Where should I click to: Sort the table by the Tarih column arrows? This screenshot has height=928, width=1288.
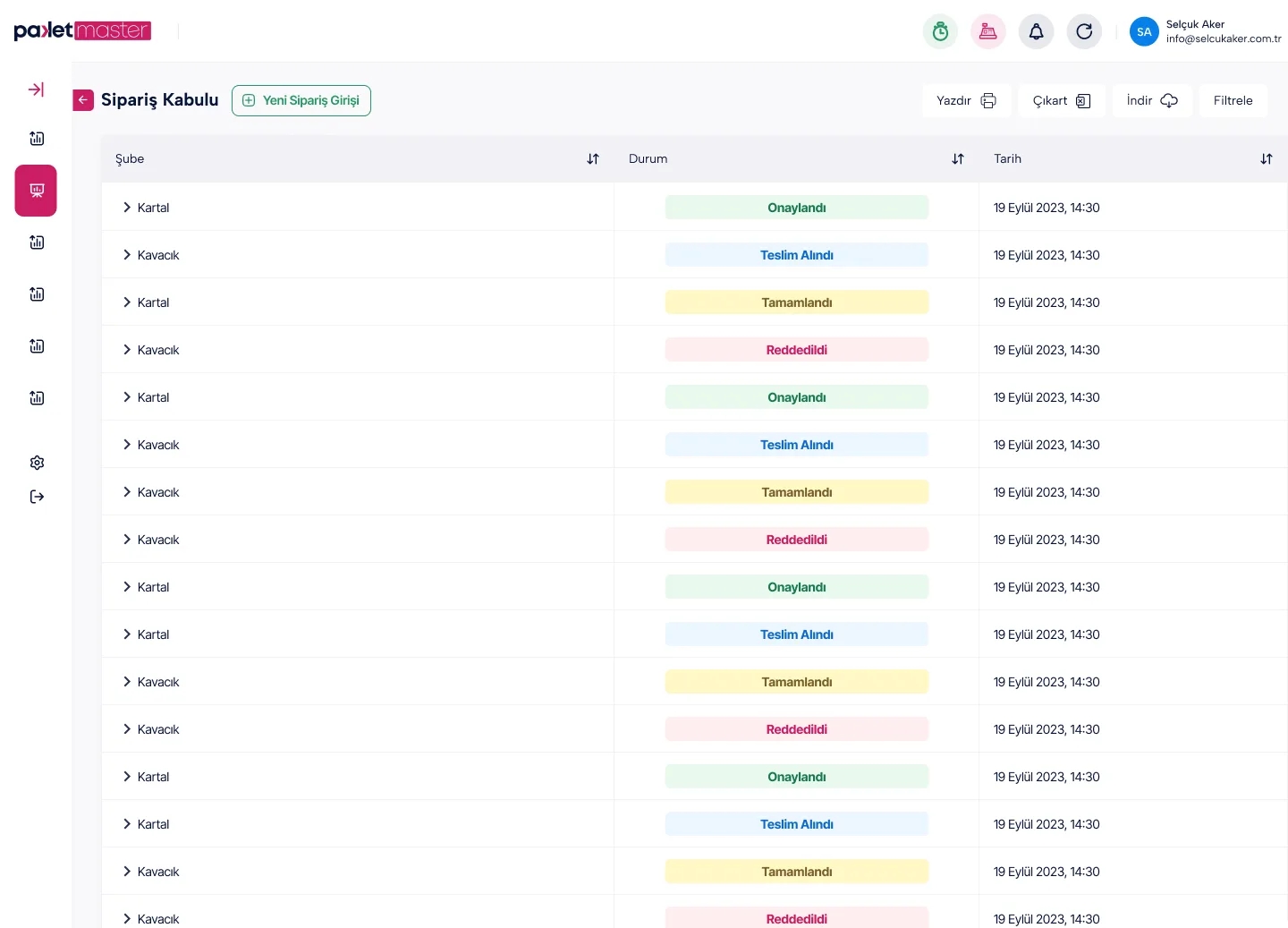point(1267,158)
